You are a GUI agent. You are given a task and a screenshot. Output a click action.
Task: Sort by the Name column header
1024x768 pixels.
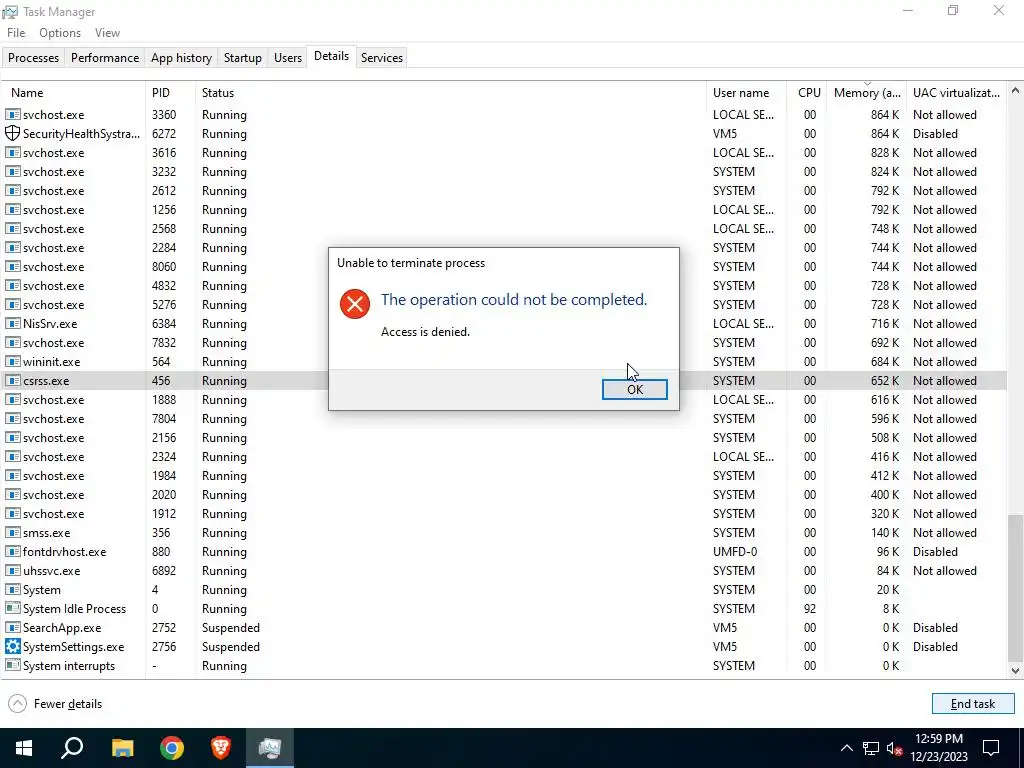point(73,93)
